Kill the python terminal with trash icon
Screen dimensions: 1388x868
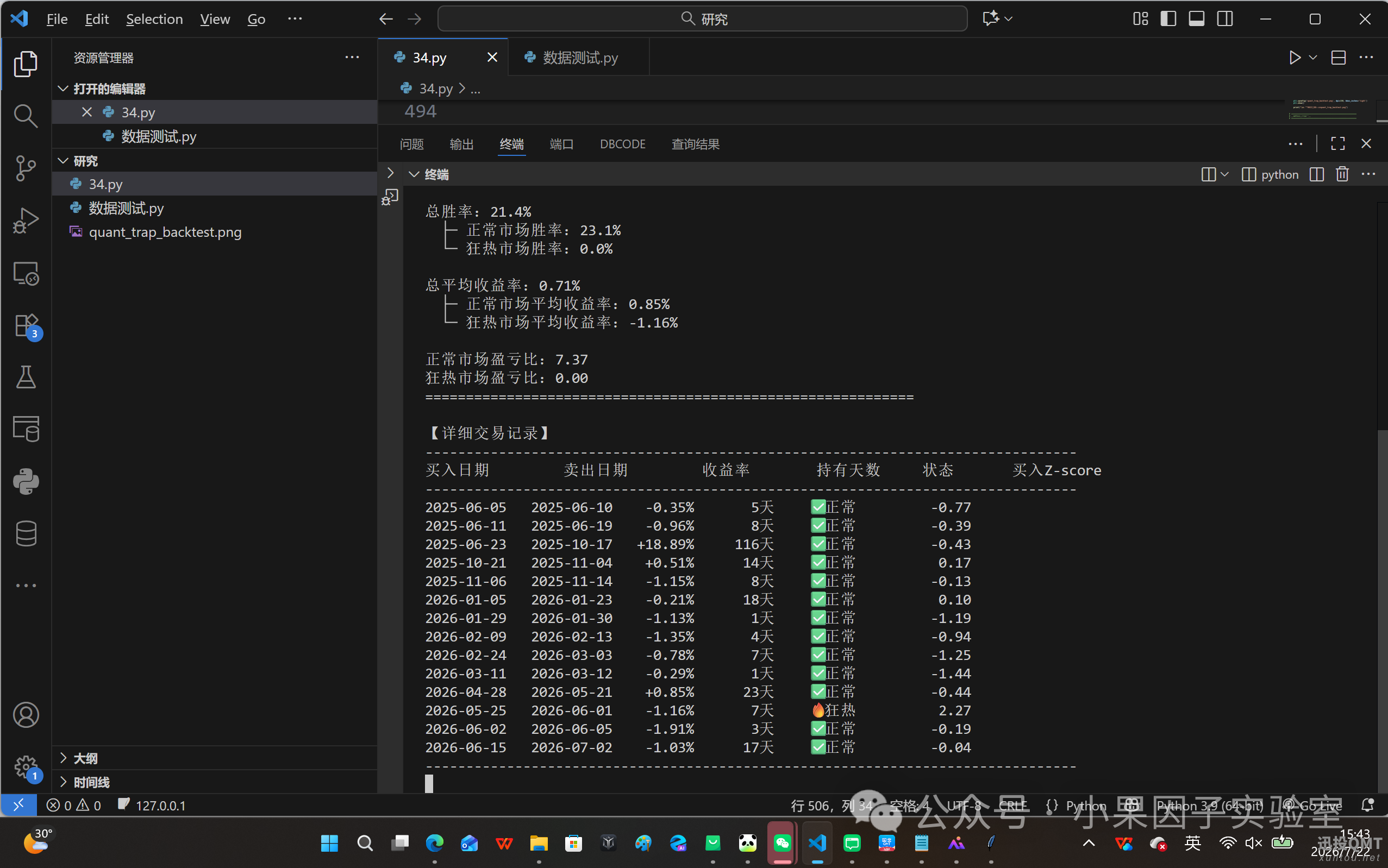coord(1342,174)
